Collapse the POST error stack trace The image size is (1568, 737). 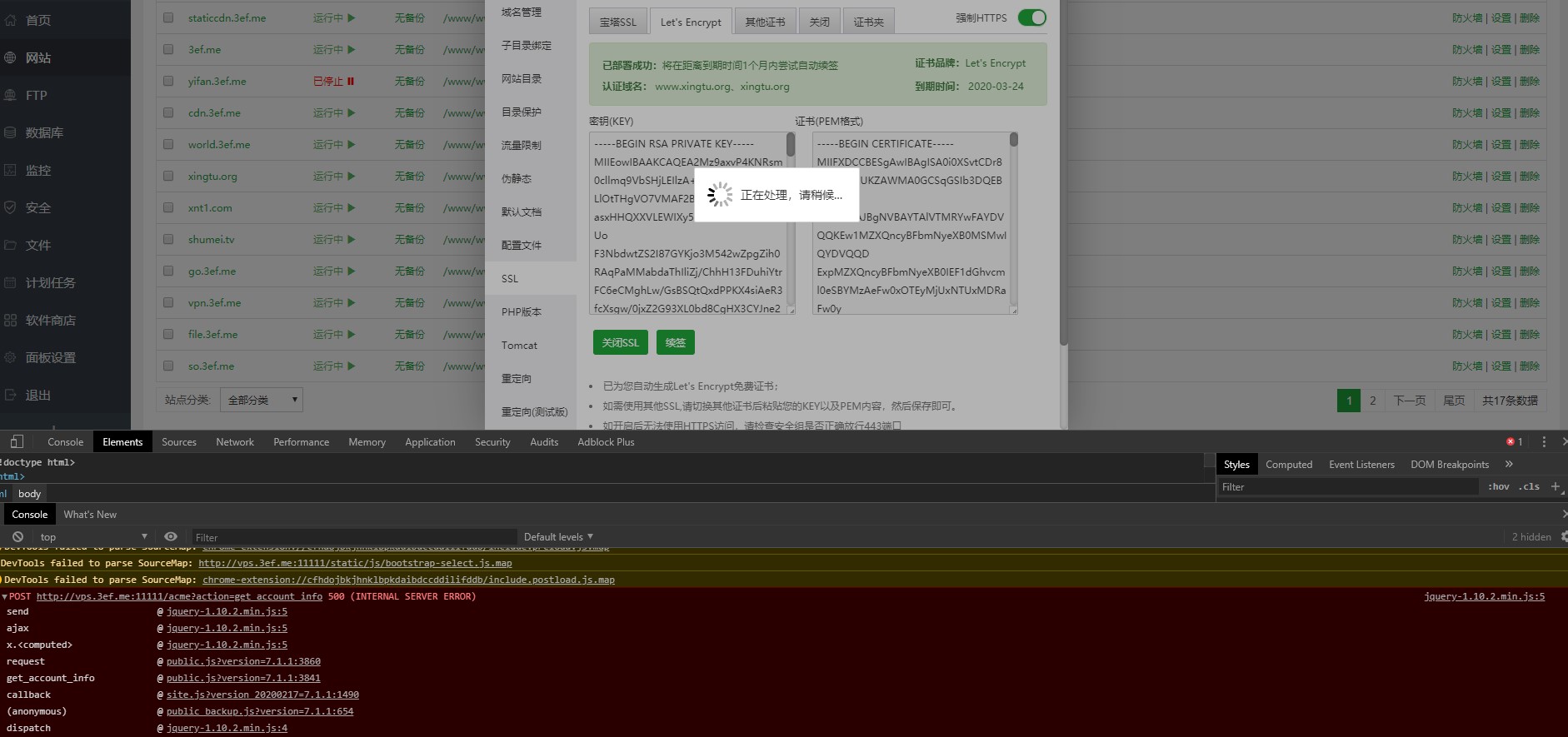pyautogui.click(x=4, y=596)
